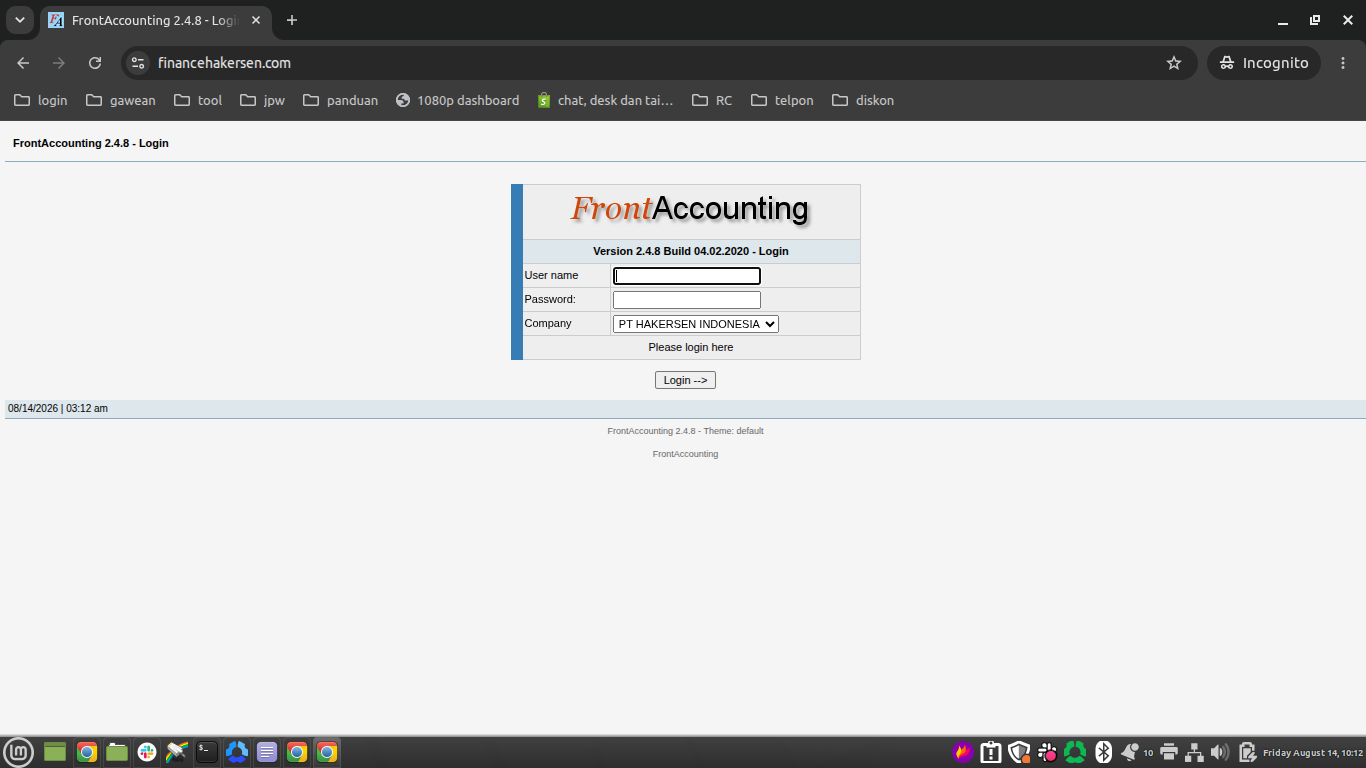Click the 'Version 2.4.8 Build 04.02.2020 - Login' heading
Image resolution: width=1366 pixels, height=768 pixels.
click(691, 251)
